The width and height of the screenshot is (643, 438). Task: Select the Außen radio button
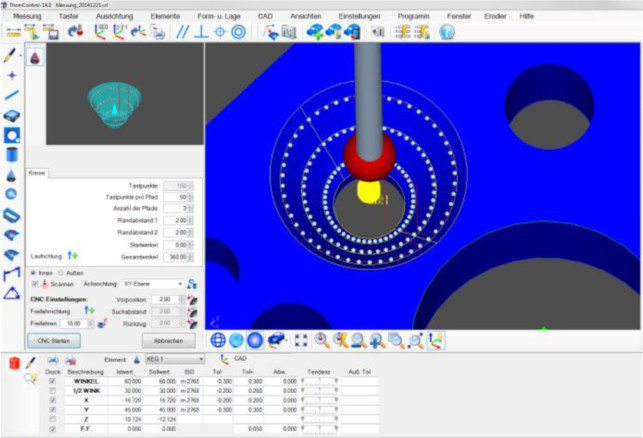59,271
